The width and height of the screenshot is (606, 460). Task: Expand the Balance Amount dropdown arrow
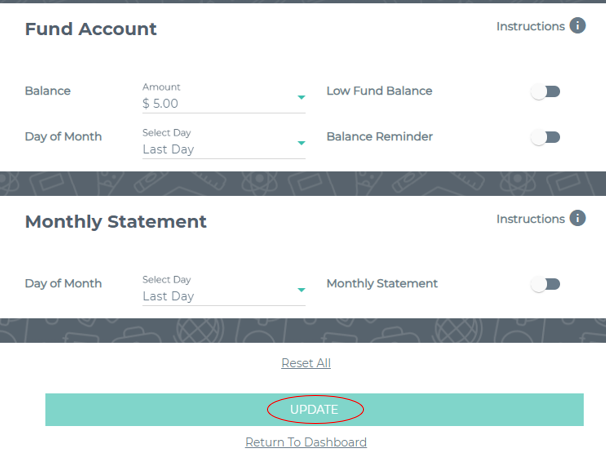tap(301, 97)
